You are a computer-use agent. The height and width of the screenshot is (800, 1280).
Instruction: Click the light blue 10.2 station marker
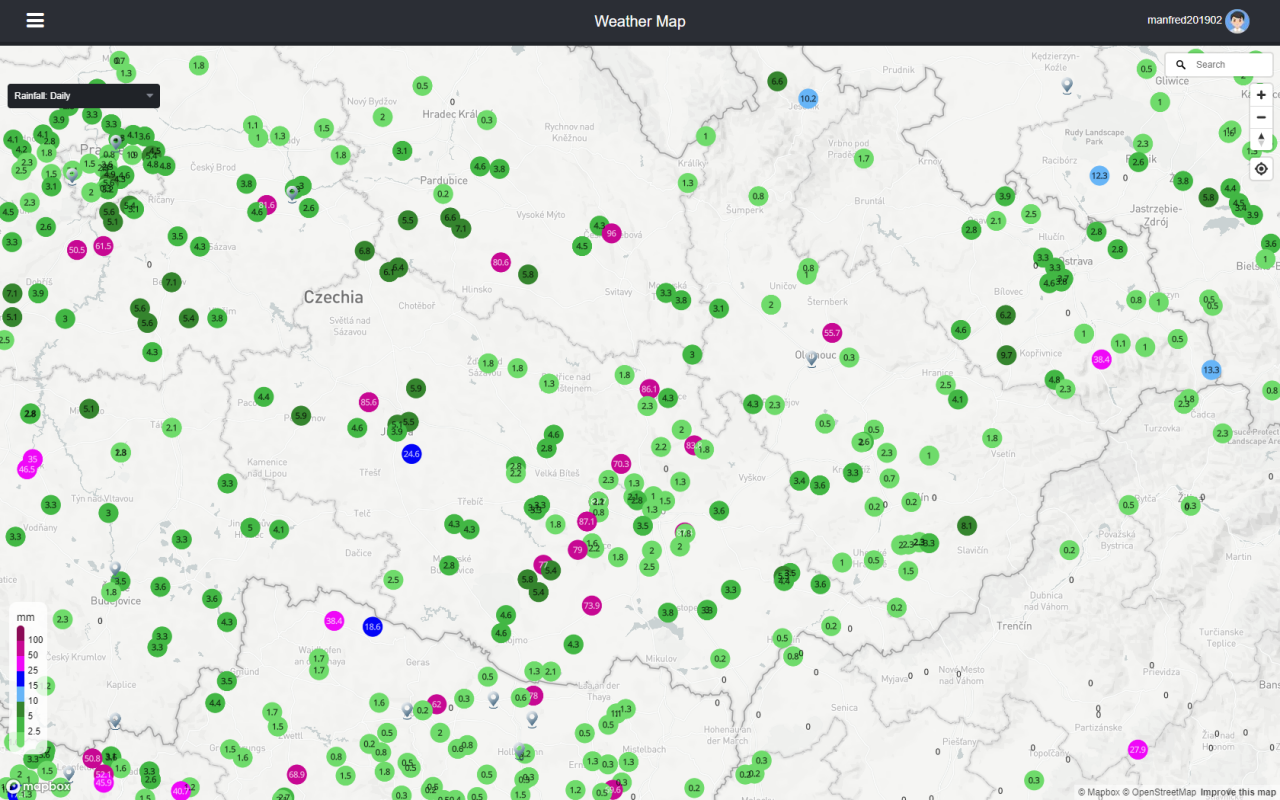coord(808,99)
